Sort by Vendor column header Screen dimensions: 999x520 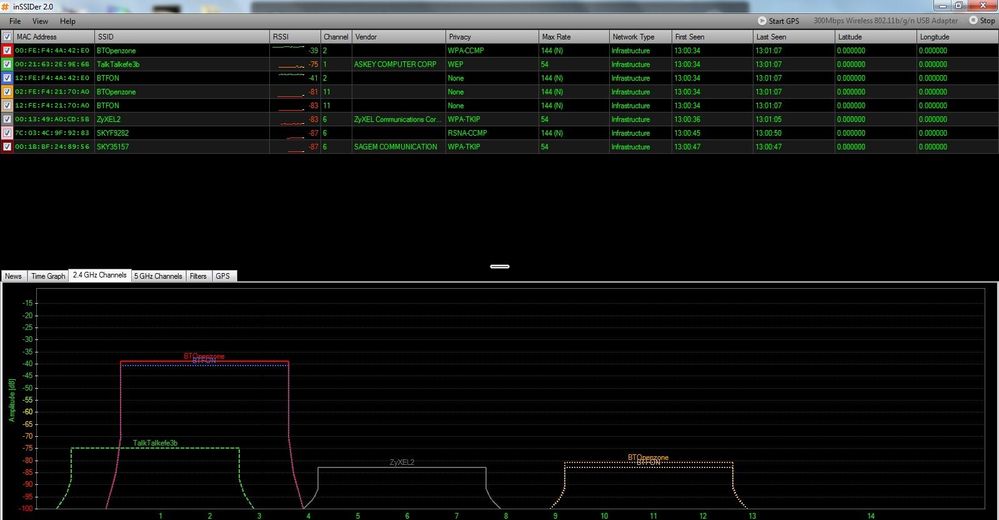point(398,37)
